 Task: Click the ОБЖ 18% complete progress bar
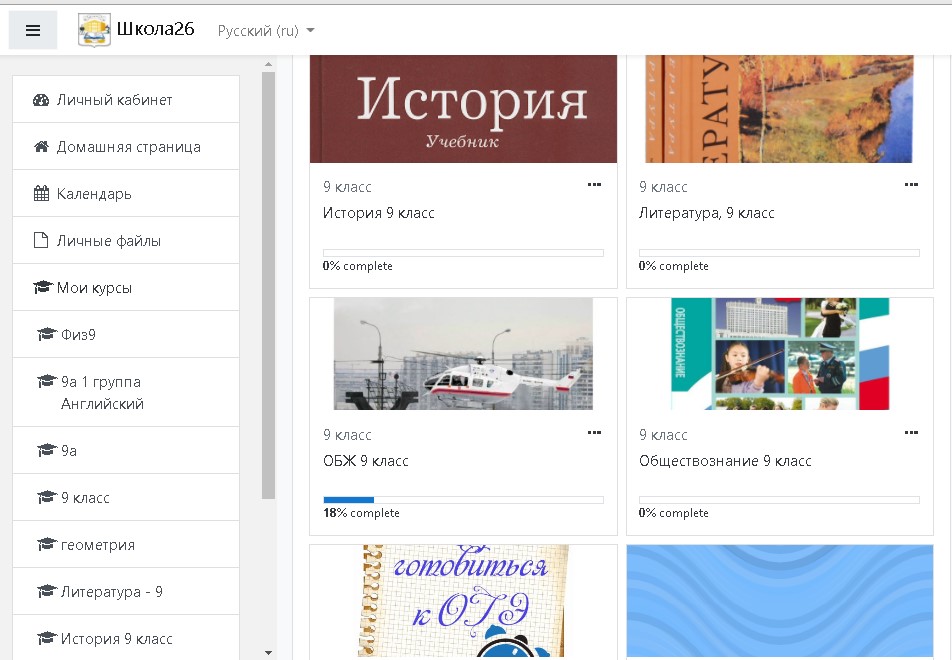(x=463, y=499)
